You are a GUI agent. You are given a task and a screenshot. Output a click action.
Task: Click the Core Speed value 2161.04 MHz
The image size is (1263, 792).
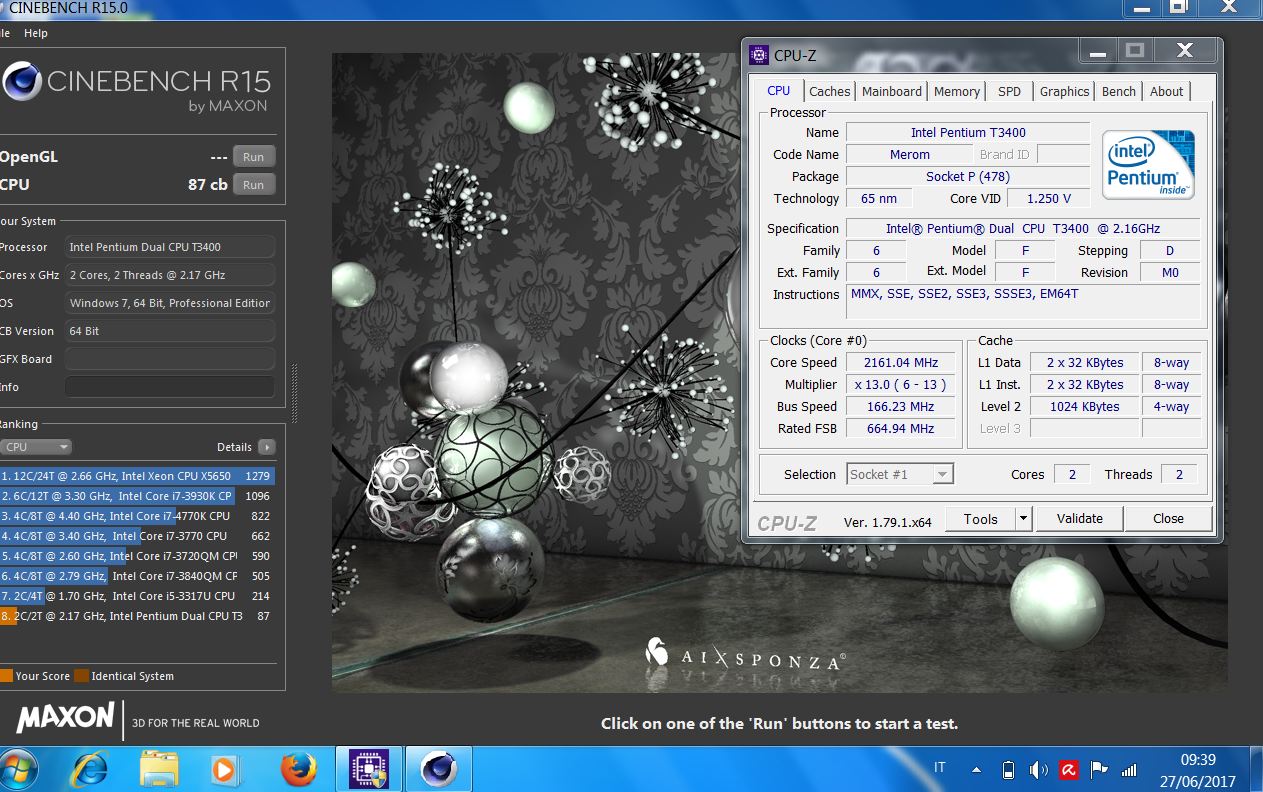click(x=899, y=363)
